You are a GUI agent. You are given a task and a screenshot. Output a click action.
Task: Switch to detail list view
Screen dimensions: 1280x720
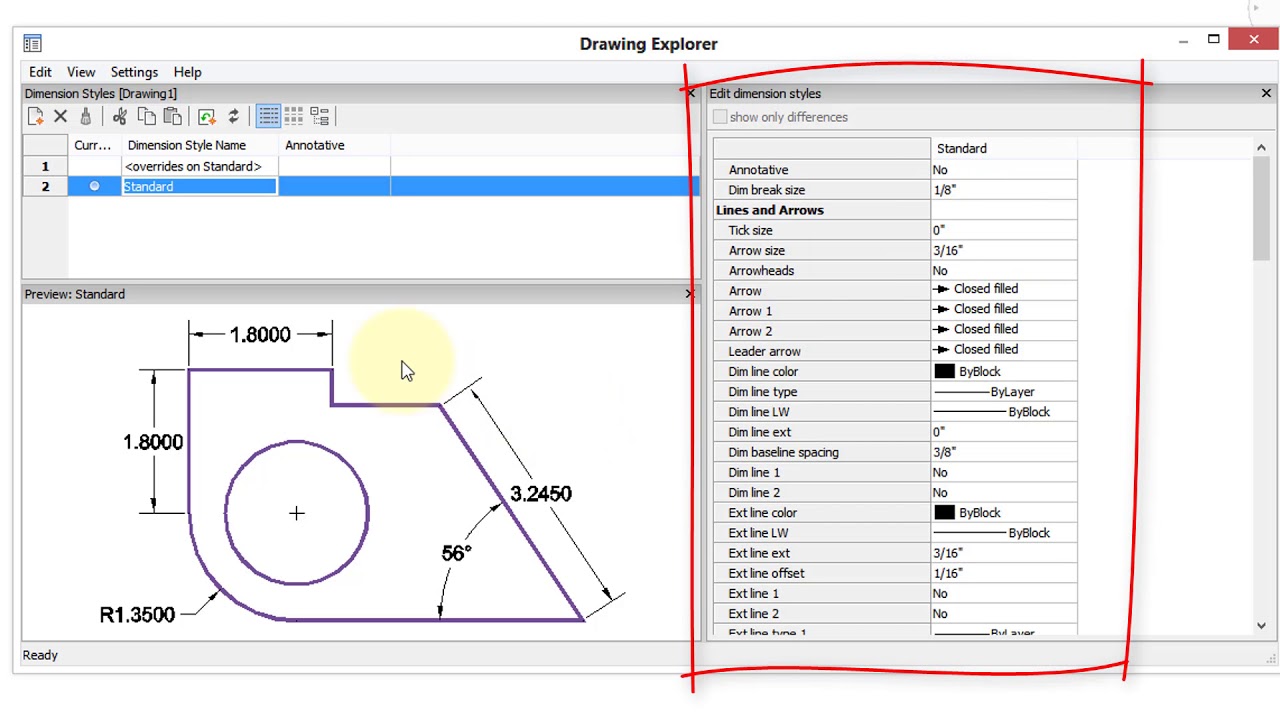[x=268, y=117]
